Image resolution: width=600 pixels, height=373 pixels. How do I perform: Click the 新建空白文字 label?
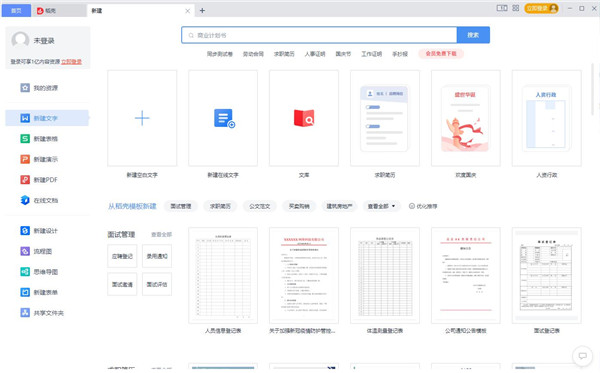pos(142,175)
